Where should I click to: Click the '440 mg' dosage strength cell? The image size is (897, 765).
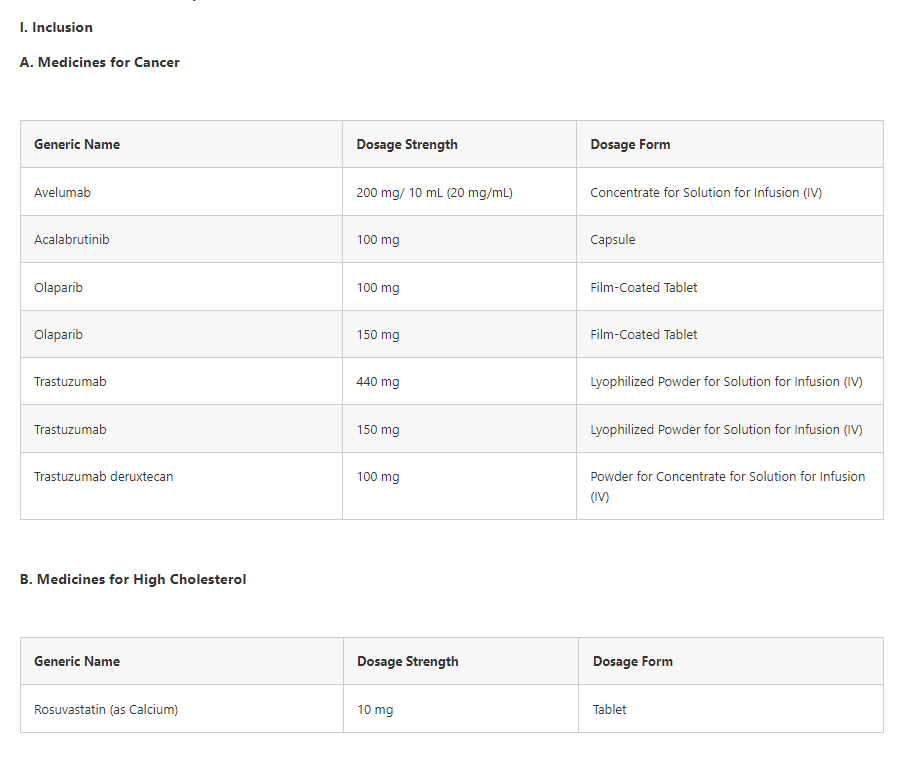pyautogui.click(x=378, y=382)
